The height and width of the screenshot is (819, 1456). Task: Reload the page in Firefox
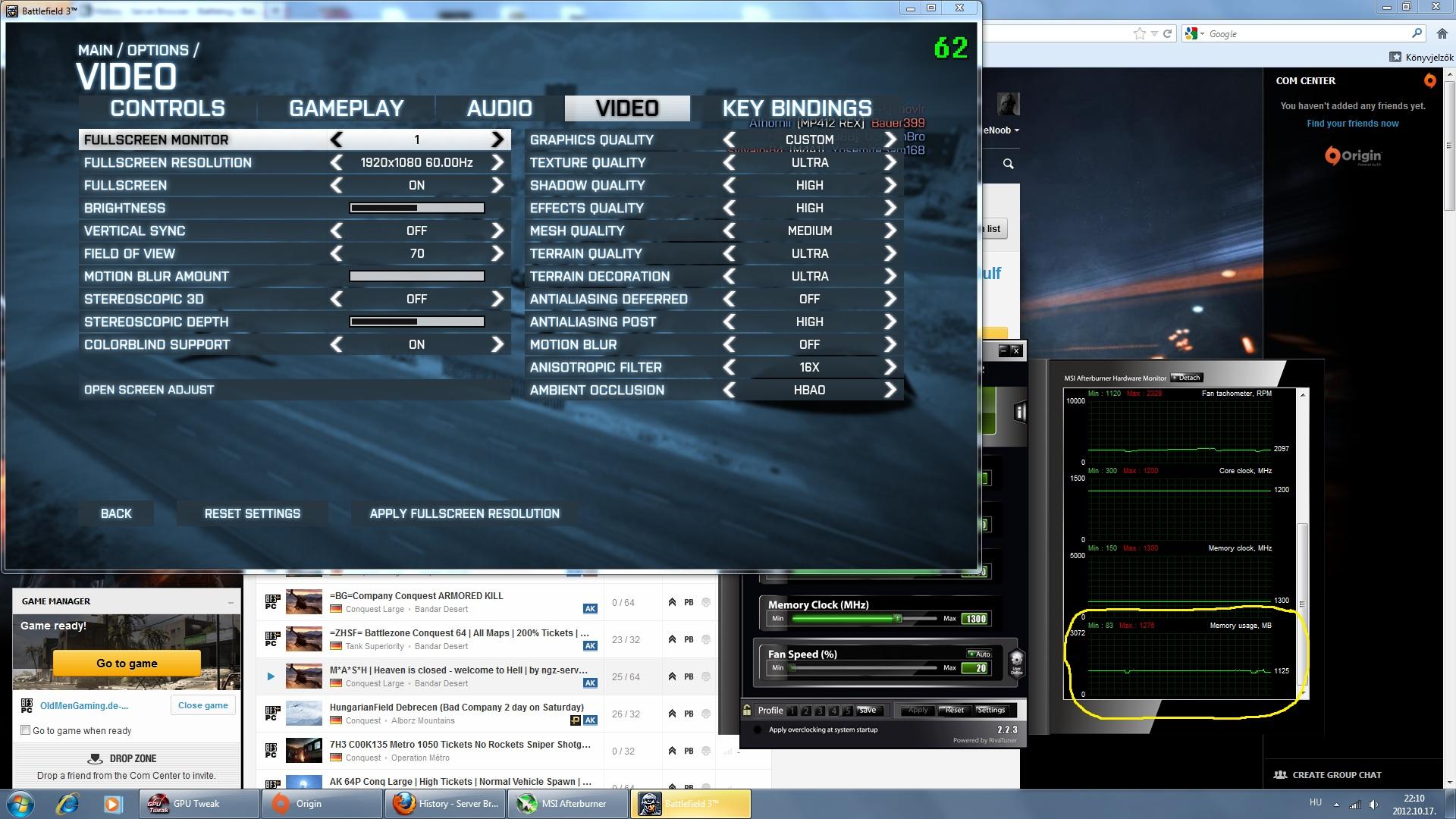tap(1167, 33)
